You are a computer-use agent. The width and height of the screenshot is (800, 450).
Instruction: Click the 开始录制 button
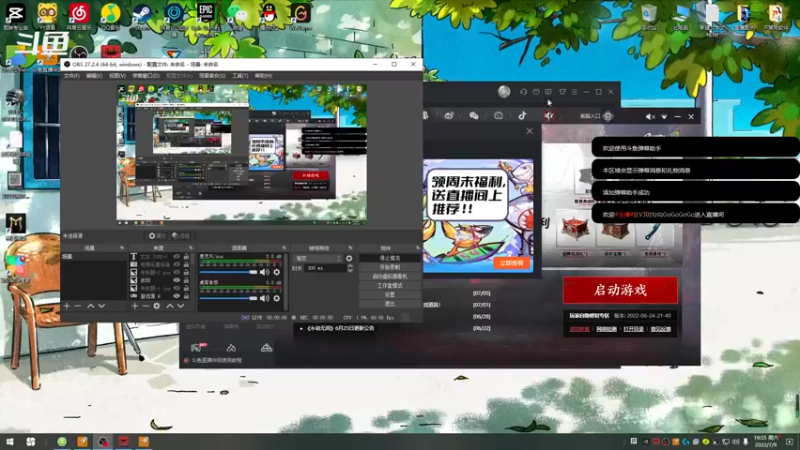click(x=390, y=267)
